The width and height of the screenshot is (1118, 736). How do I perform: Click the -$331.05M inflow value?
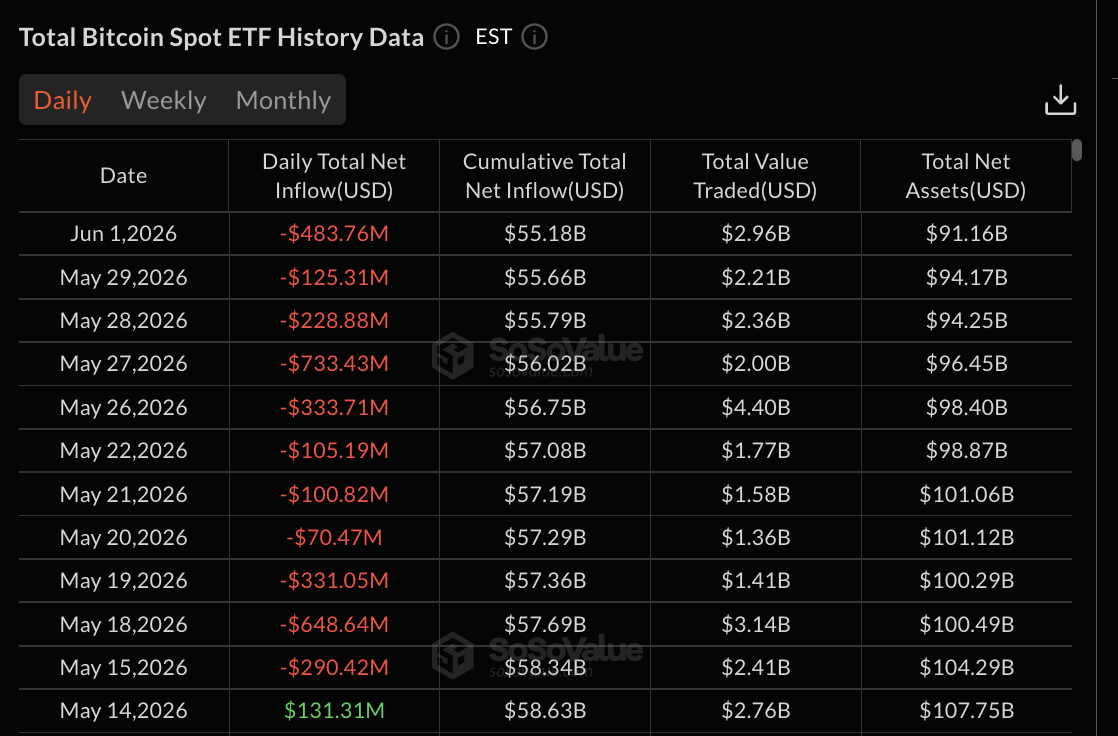point(334,581)
